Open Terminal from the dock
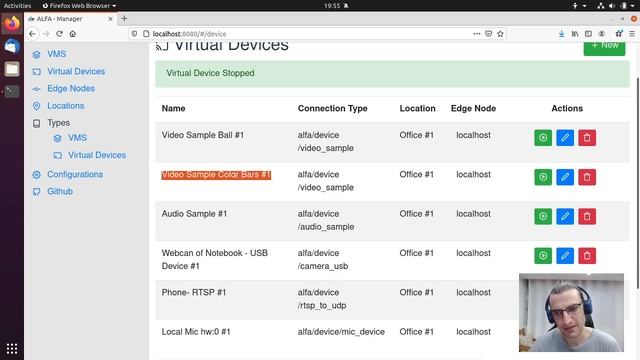Viewport: 640px width, 360px height. click(x=12, y=91)
